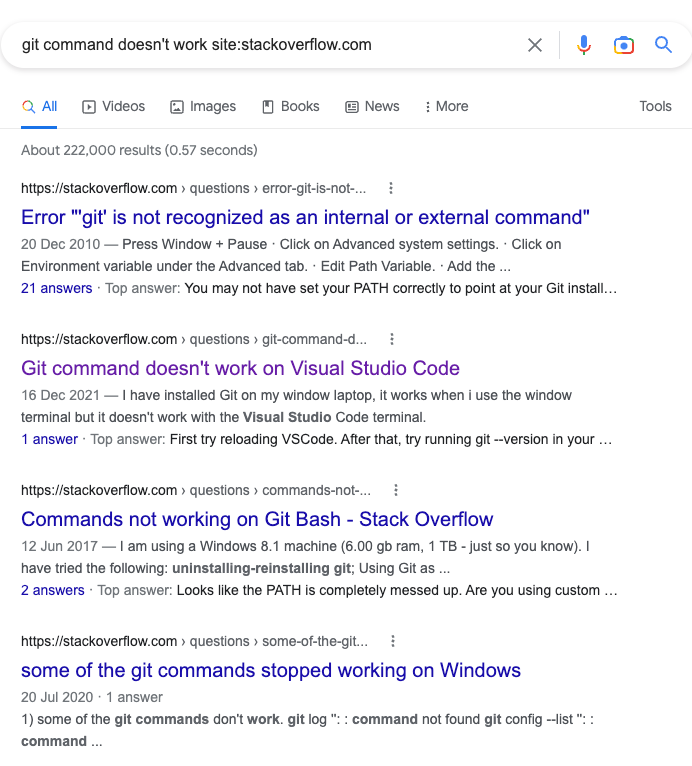Screen dimensions: 692x766
Task: Open "Commands not working on Git Bash" result
Action: tap(257, 519)
